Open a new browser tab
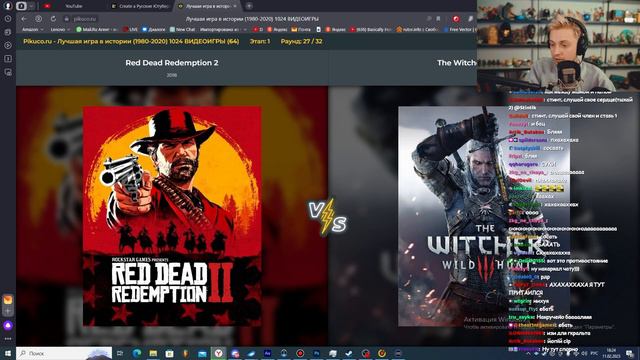The width and height of the screenshot is (640, 360). click(x=249, y=6)
